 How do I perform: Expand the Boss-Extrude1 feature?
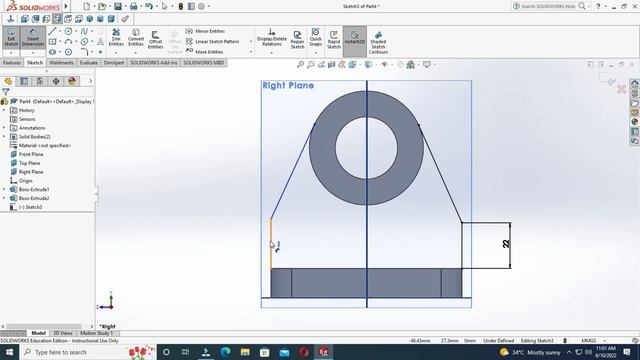click(x=4, y=189)
